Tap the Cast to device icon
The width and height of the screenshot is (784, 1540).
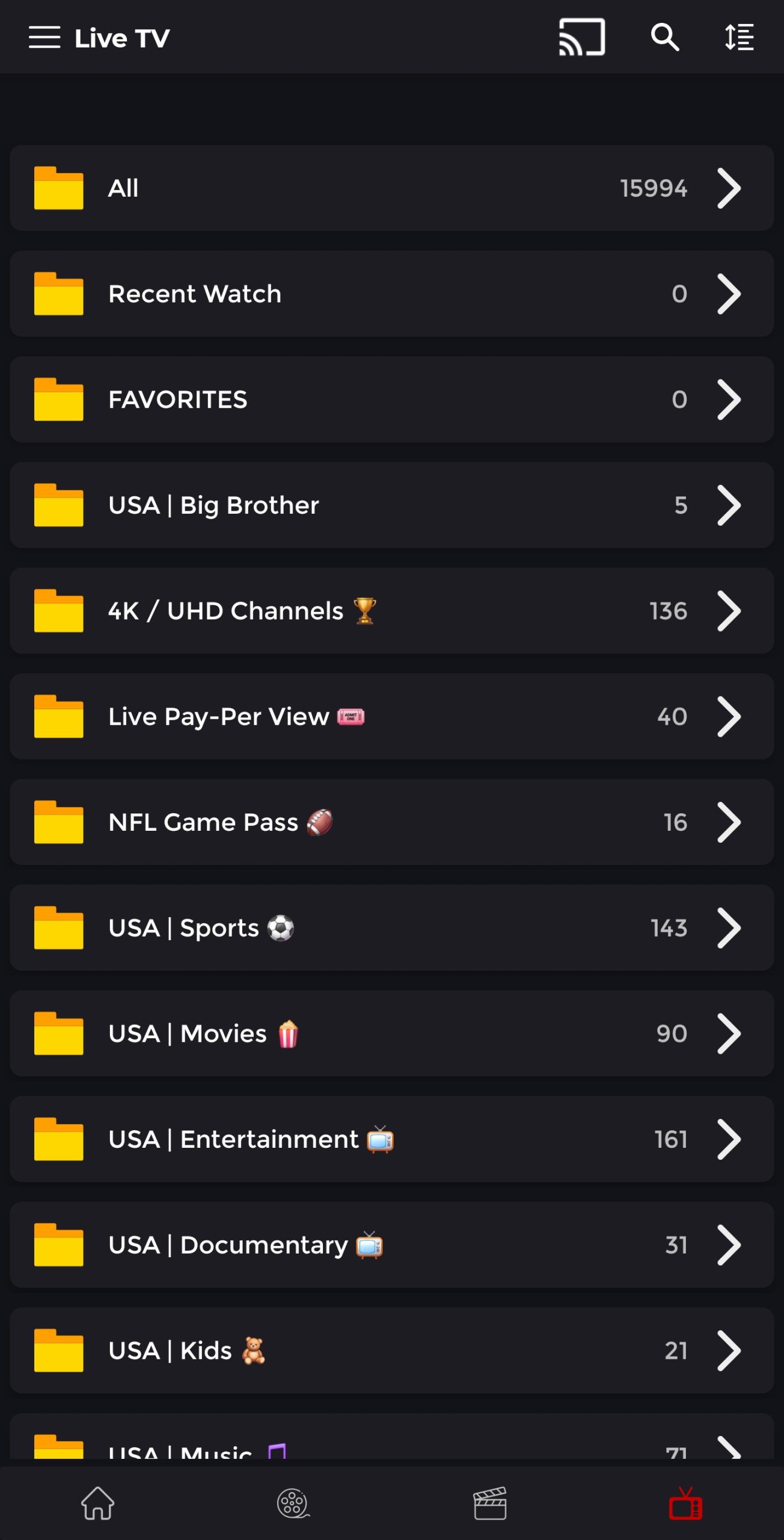tap(581, 37)
